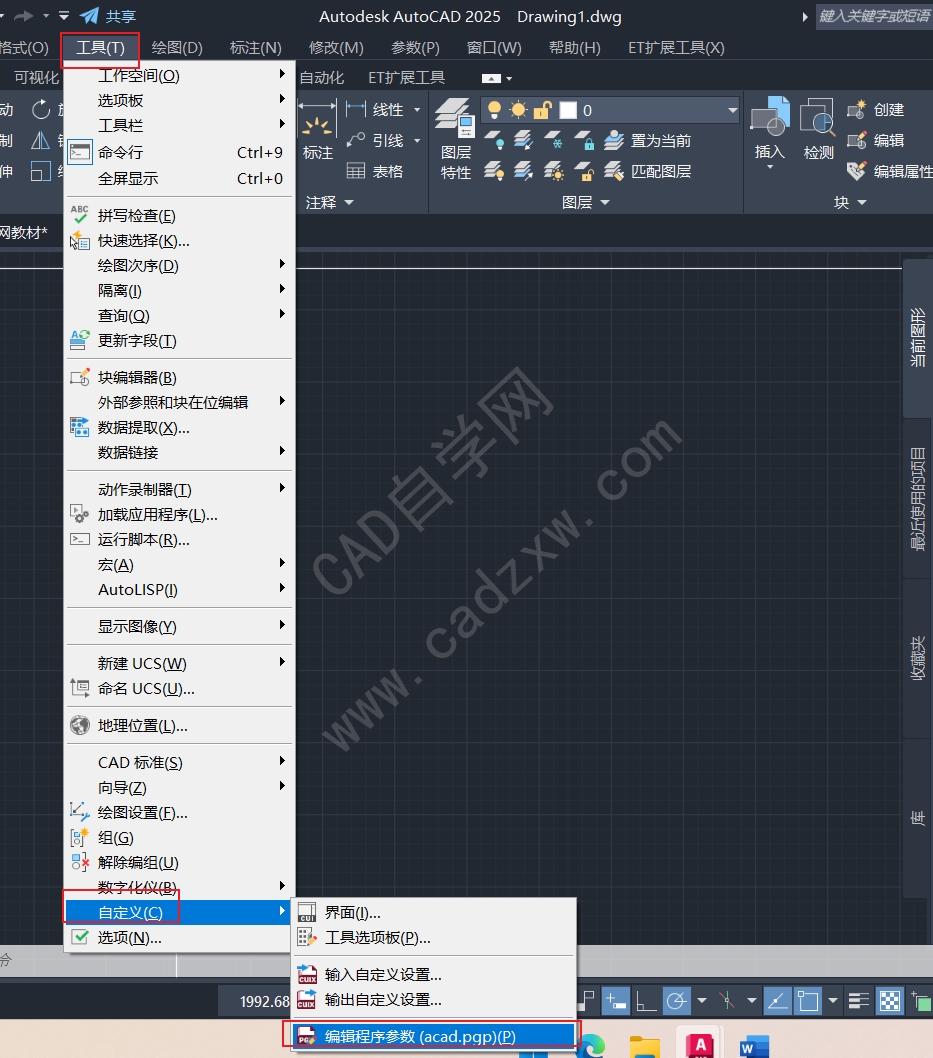
Task: Toggle ortho mode in the status bar
Action: point(646,1001)
